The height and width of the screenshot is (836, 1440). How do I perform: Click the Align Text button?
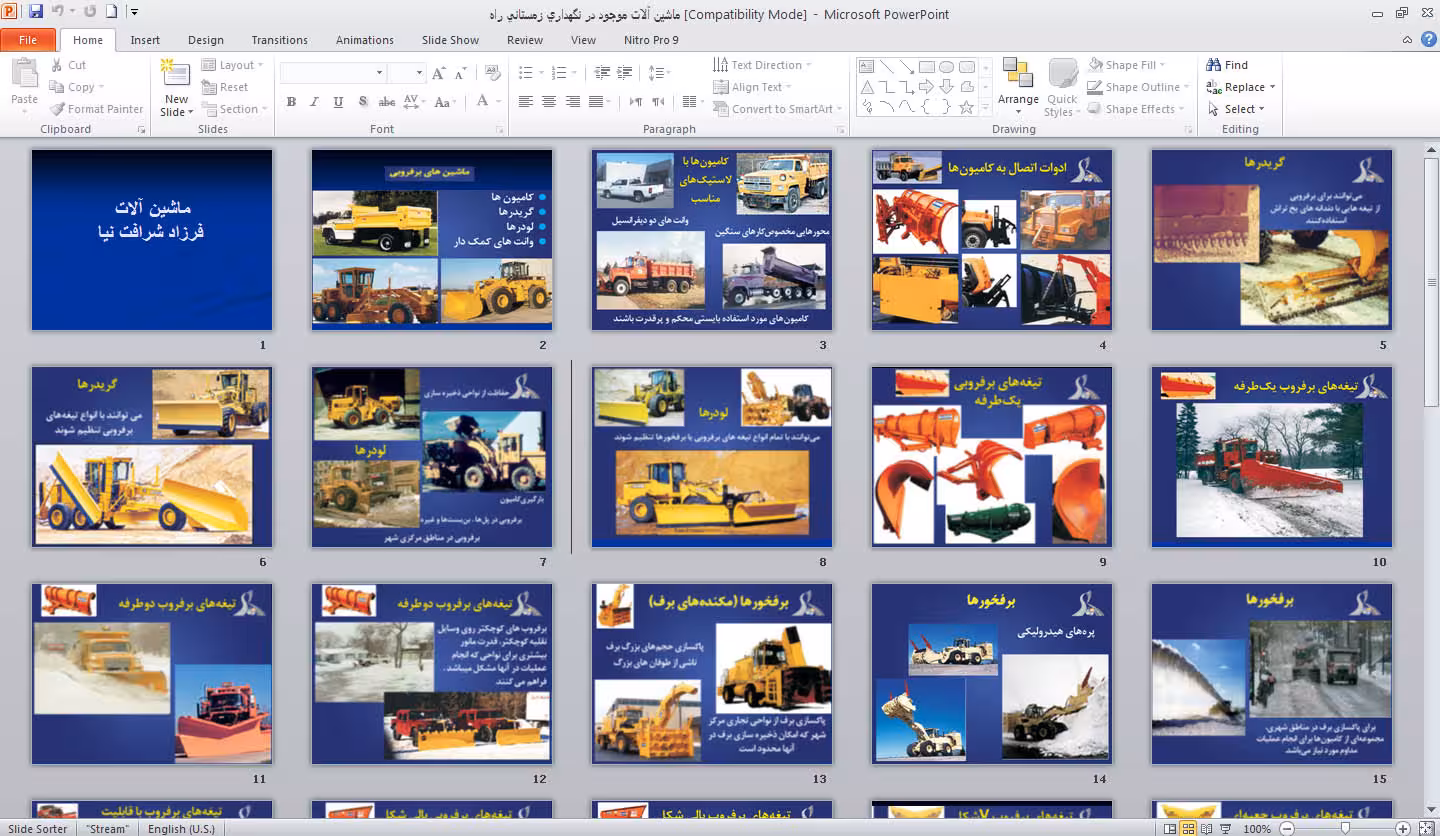tap(752, 87)
